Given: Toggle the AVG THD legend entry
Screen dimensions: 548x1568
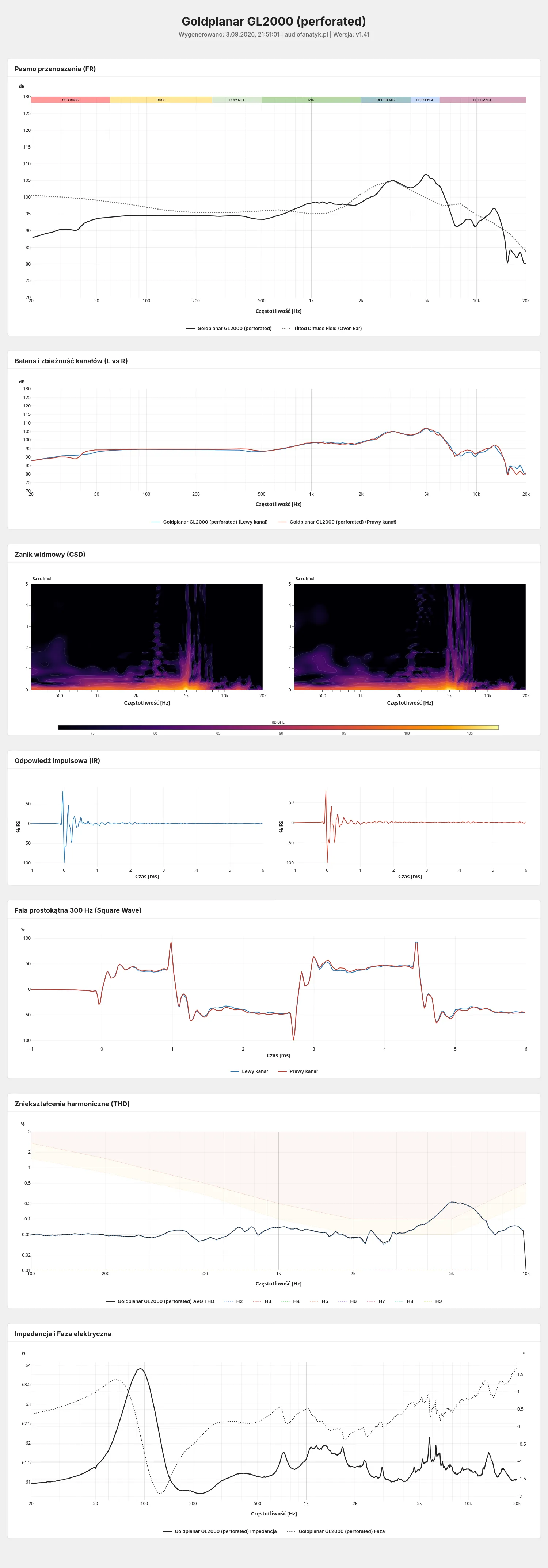Looking at the screenshot, I should point(160,1301).
